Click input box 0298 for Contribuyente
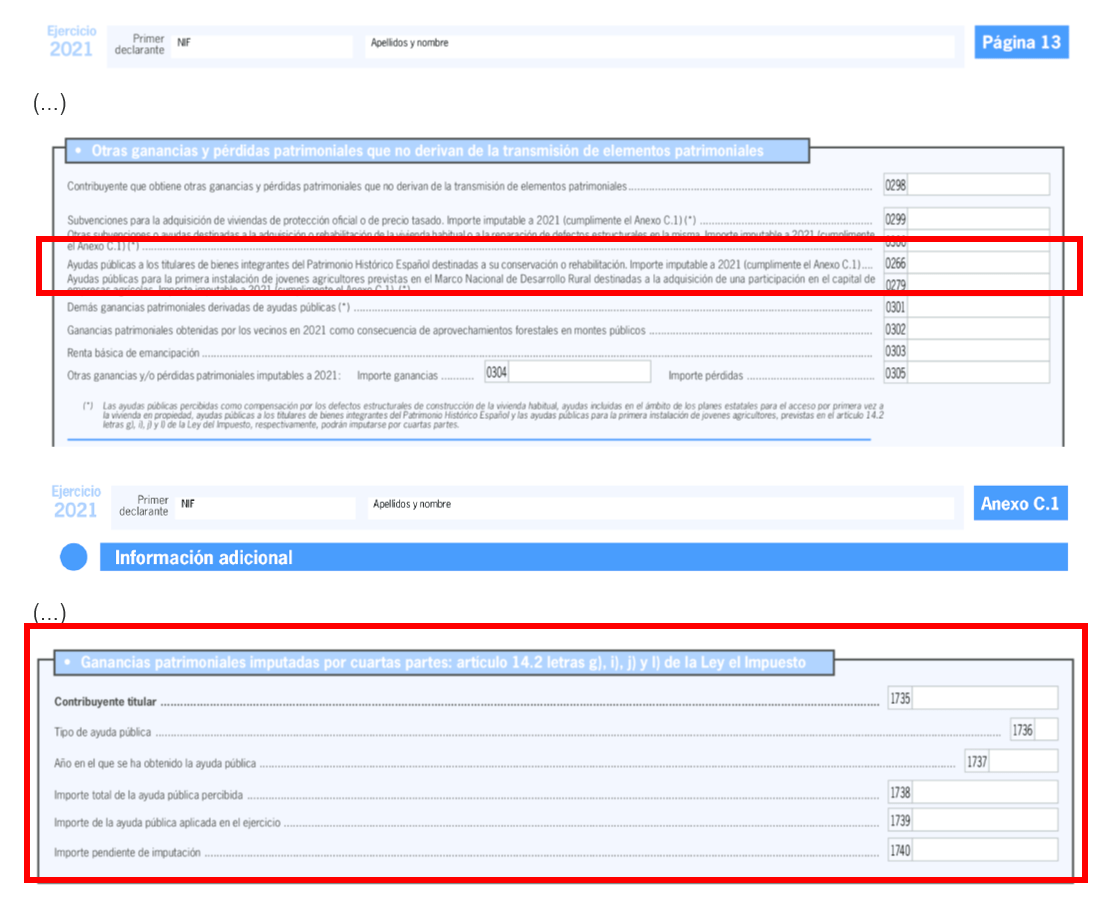 pyautogui.click(x=977, y=185)
